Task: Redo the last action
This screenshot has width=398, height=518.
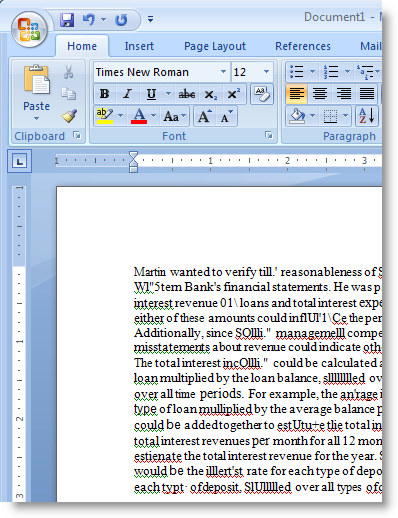Action: pyautogui.click(x=121, y=20)
